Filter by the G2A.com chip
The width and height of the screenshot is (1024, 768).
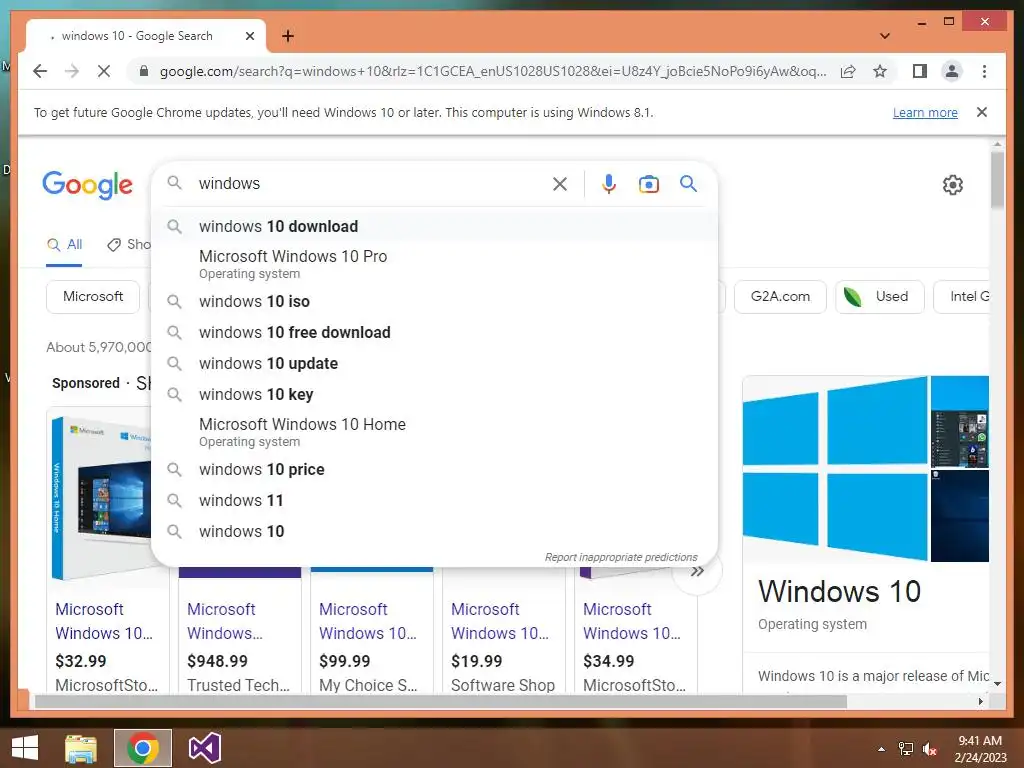(780, 296)
